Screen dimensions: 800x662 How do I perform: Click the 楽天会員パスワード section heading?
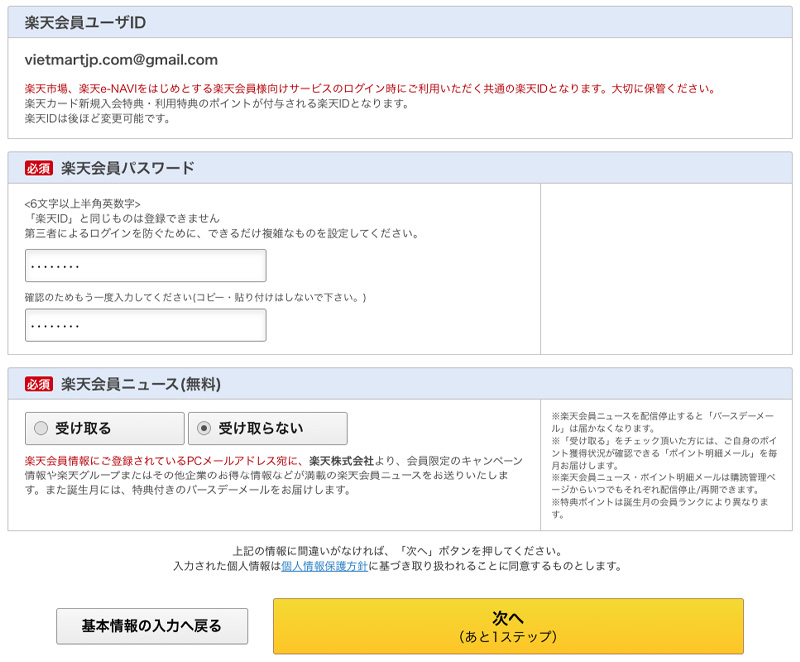(128, 168)
